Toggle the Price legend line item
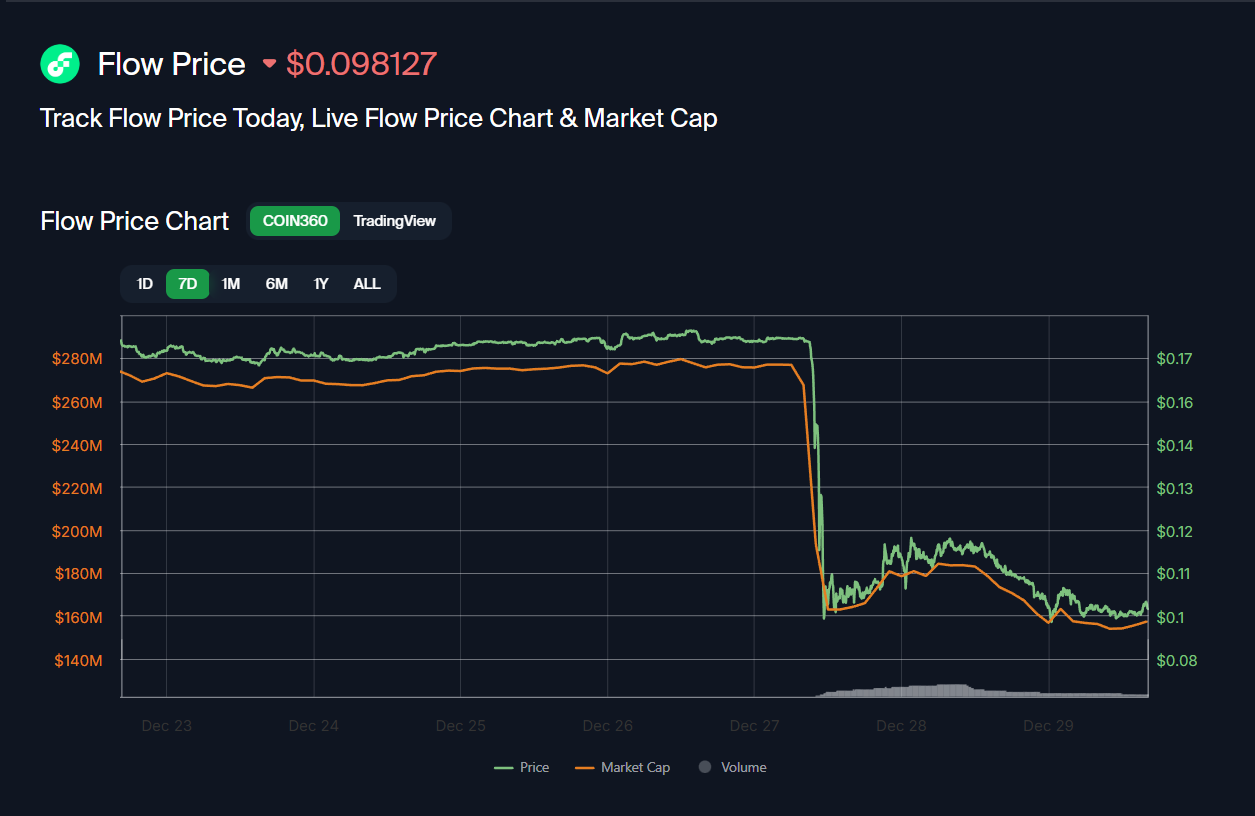The image size is (1255, 816). pyautogui.click(x=522, y=767)
